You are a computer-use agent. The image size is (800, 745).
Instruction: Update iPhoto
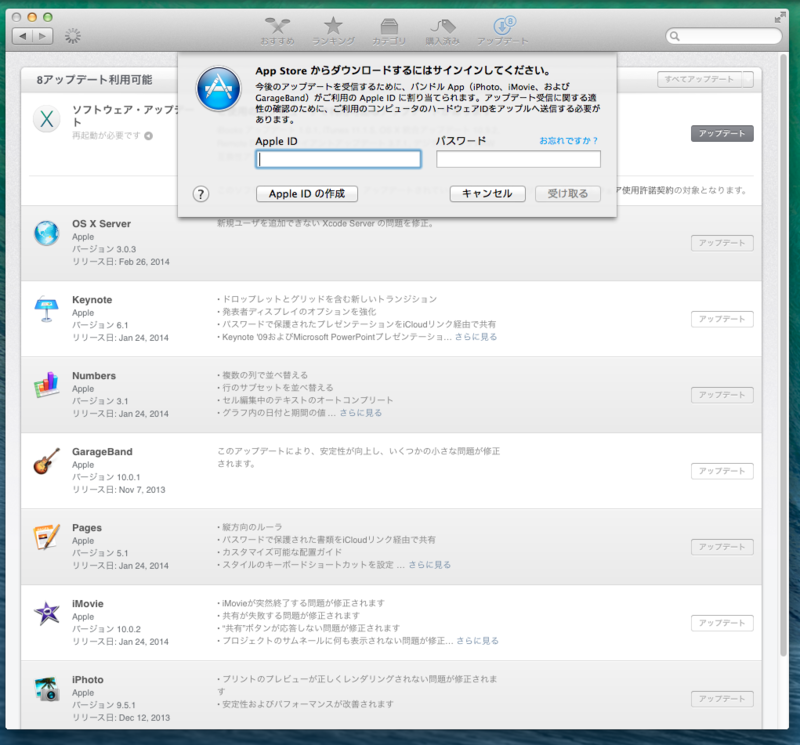point(722,699)
